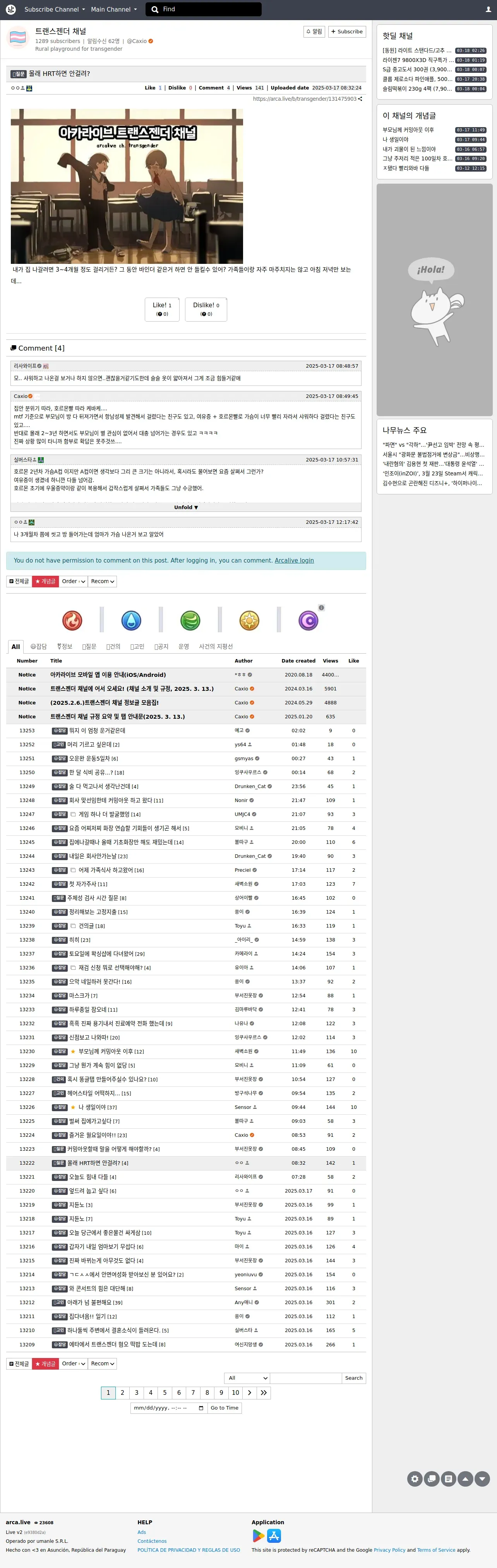Open Recom dropdown under the login notice
This screenshot has width=497, height=1568.
click(102, 581)
